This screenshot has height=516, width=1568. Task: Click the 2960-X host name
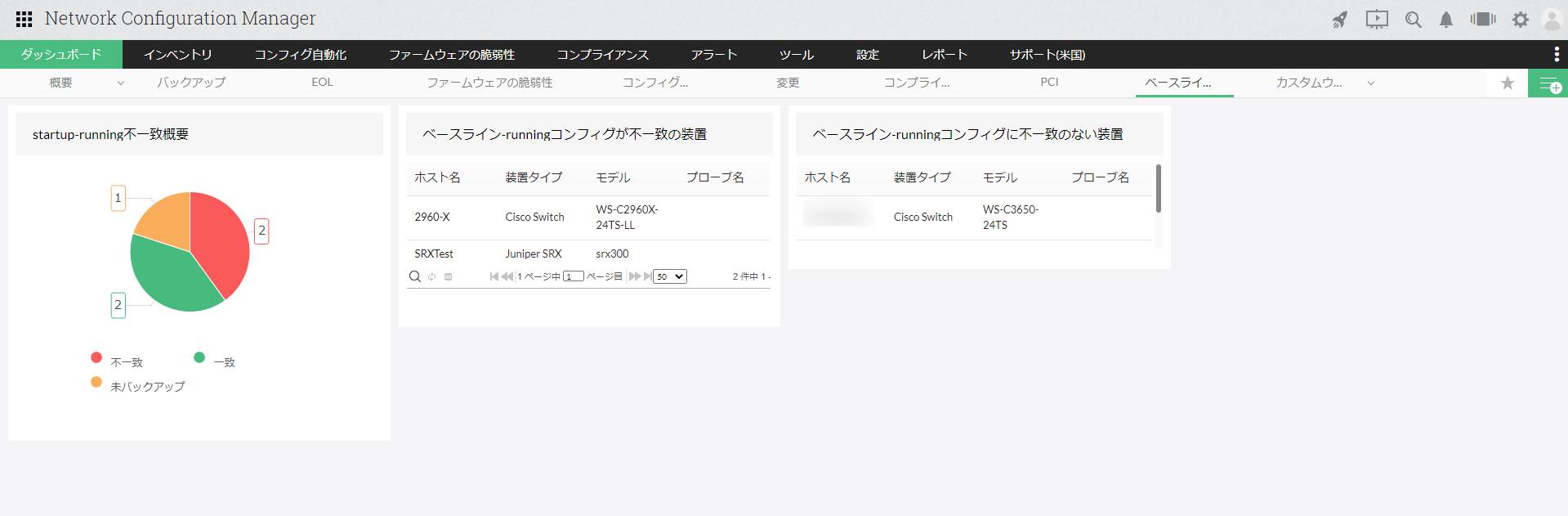click(432, 217)
